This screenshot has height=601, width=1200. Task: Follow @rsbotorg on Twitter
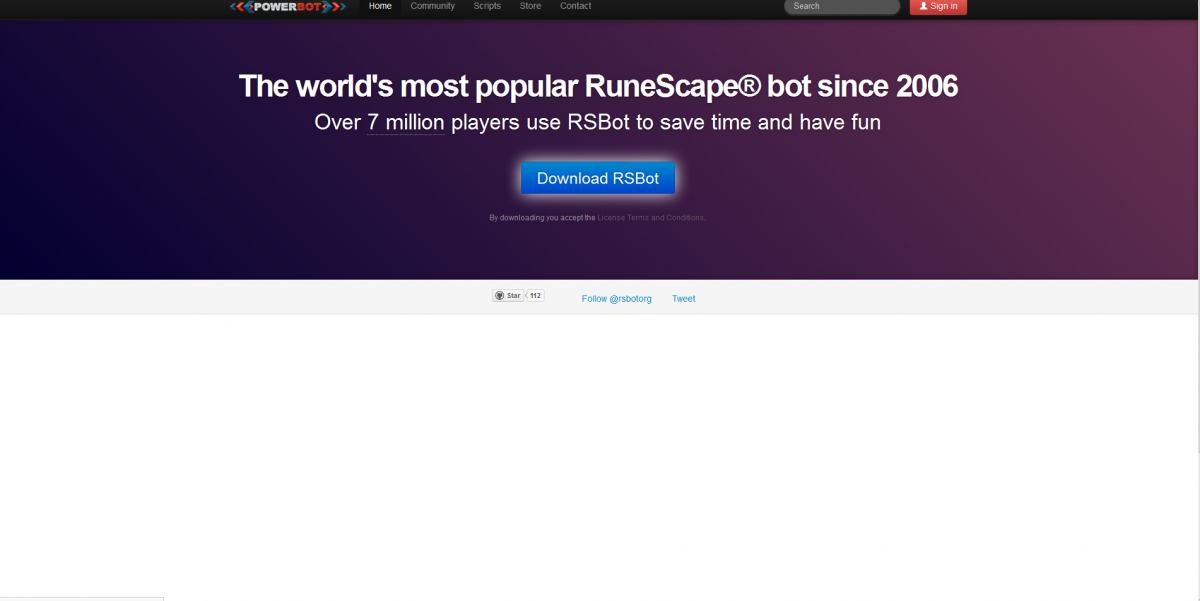pyautogui.click(x=616, y=299)
